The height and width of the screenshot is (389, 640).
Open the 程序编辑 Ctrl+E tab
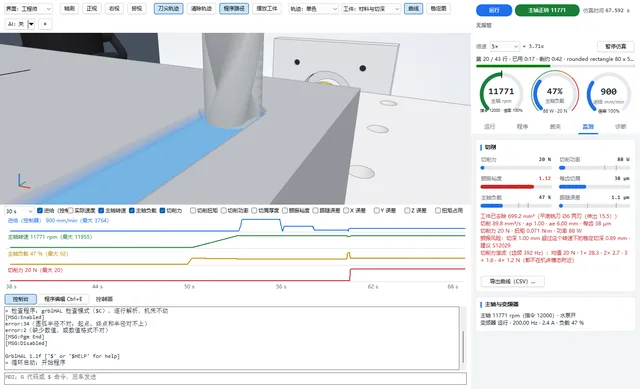coord(63,299)
